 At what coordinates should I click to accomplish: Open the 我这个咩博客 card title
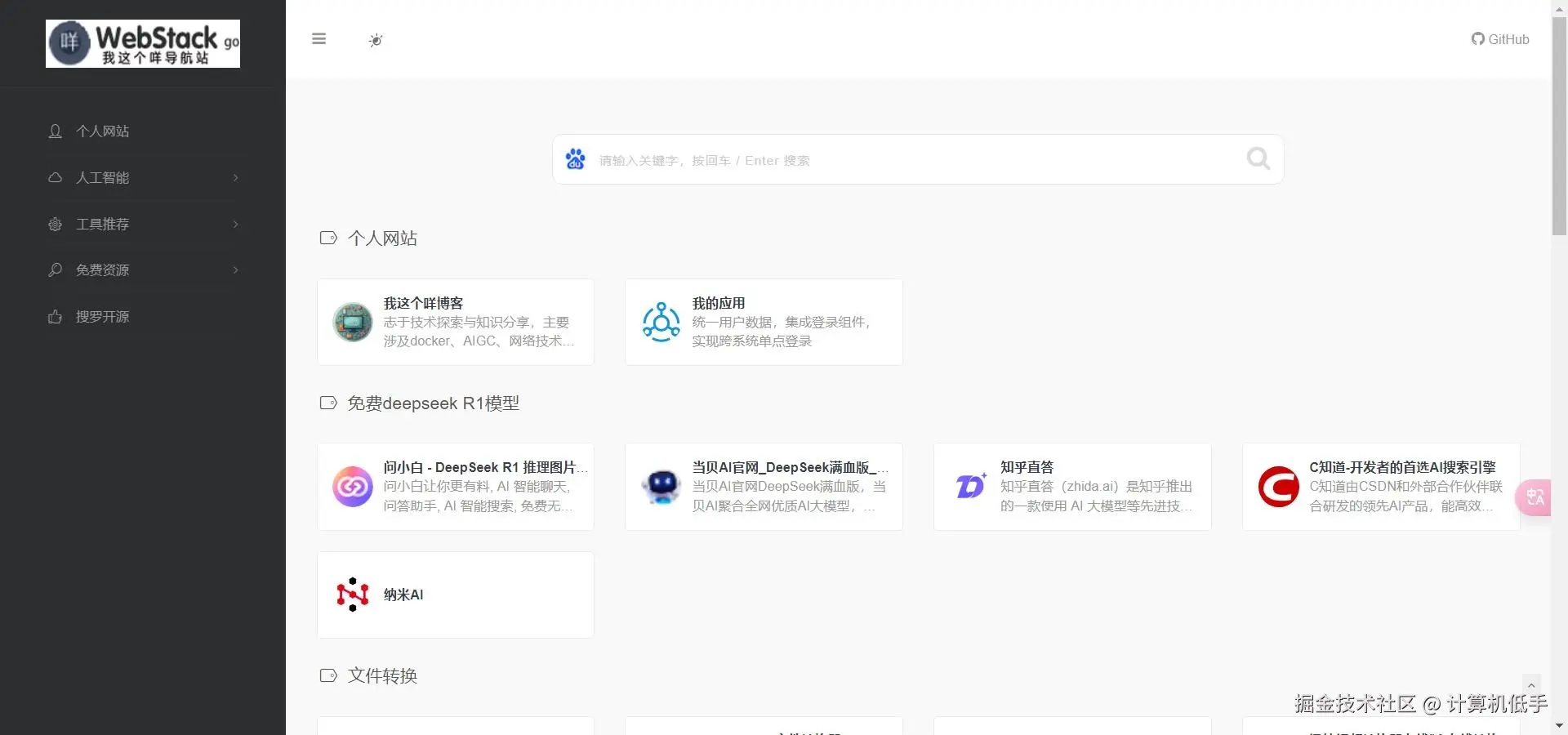coord(423,303)
